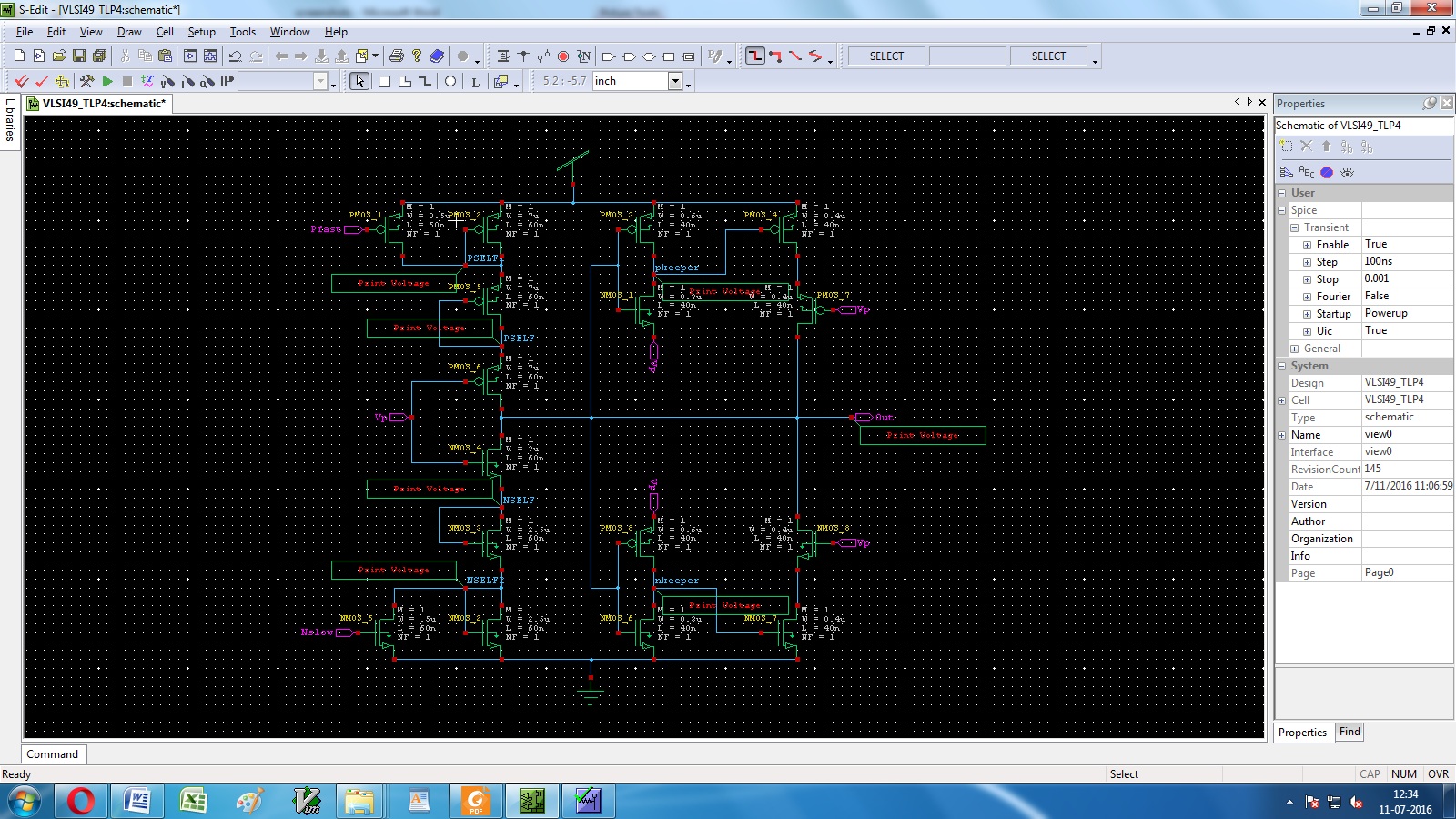Screen dimensions: 1456x819
Task: Collapse the User properties group
Action: point(1282,193)
